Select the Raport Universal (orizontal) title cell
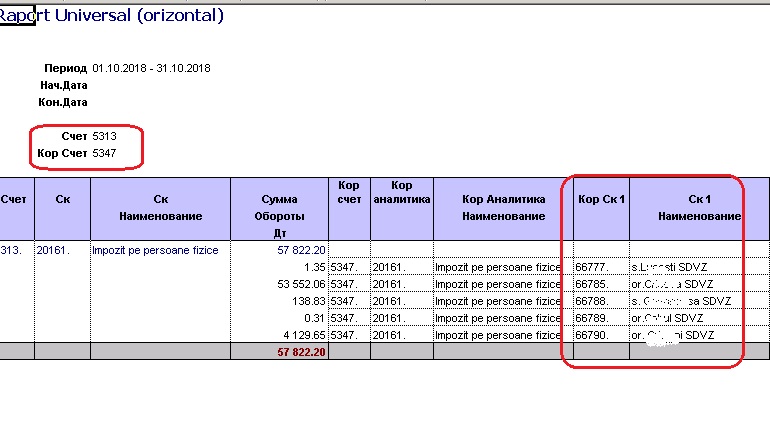Image resolution: width=770 pixels, height=431 pixels. (111, 15)
